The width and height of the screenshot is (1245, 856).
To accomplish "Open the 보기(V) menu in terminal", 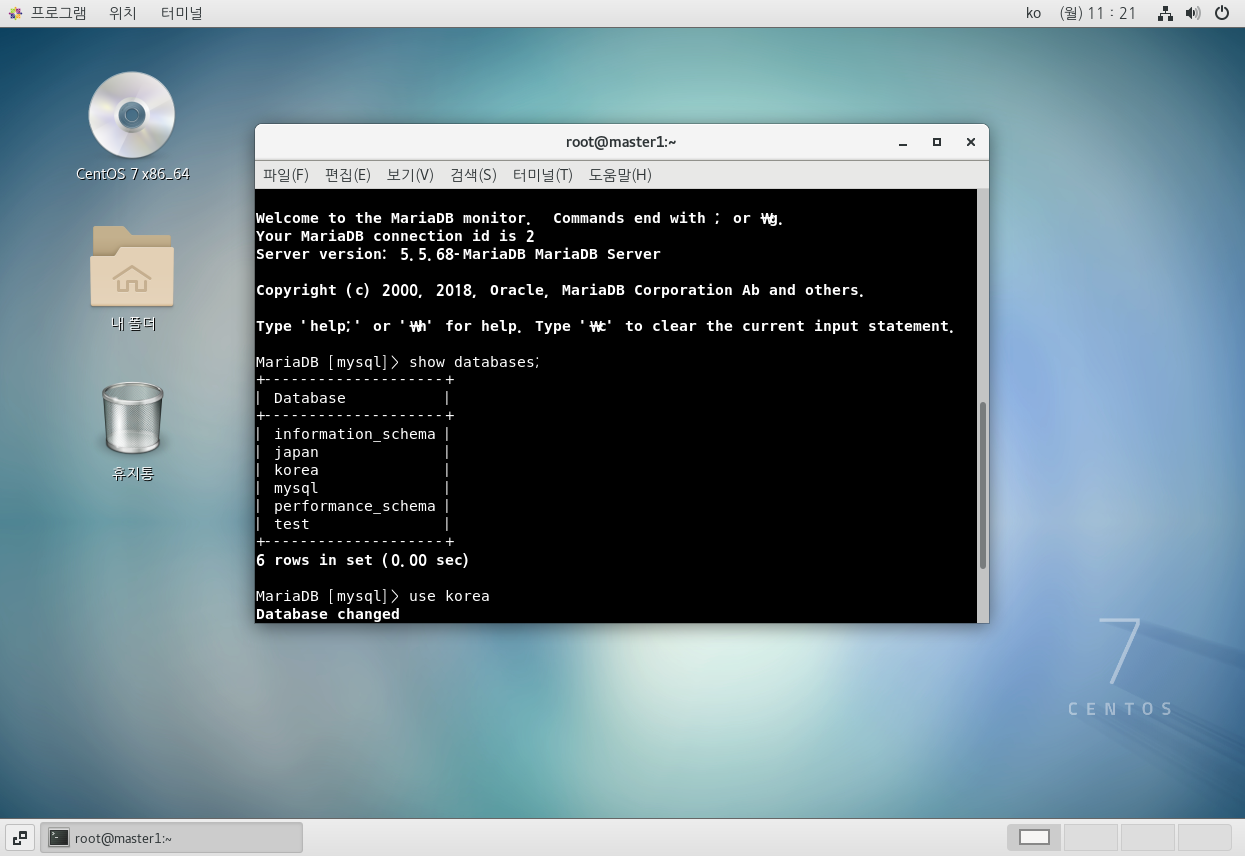I will click(x=410, y=175).
